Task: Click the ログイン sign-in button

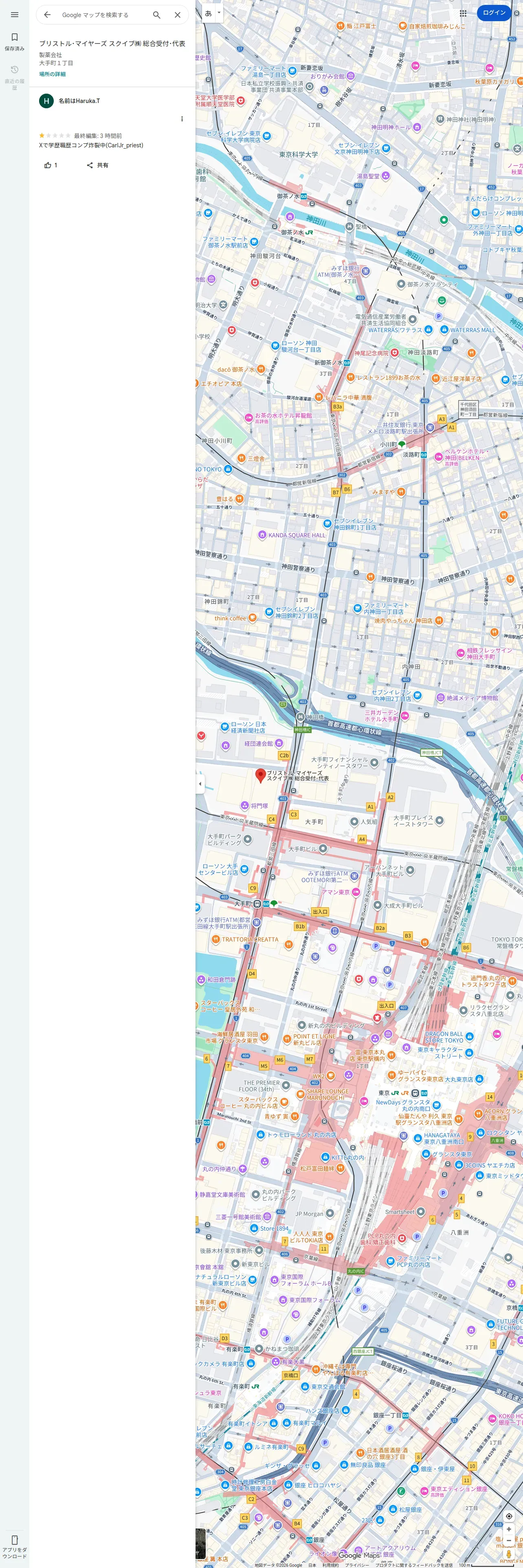Action: click(x=494, y=13)
